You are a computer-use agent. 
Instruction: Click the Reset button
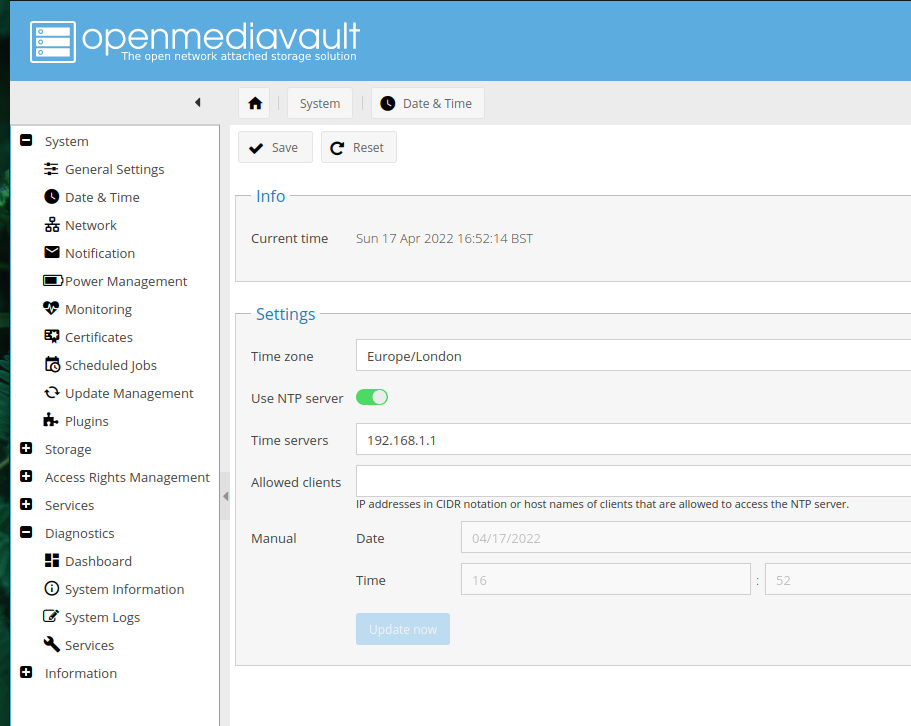(x=358, y=147)
